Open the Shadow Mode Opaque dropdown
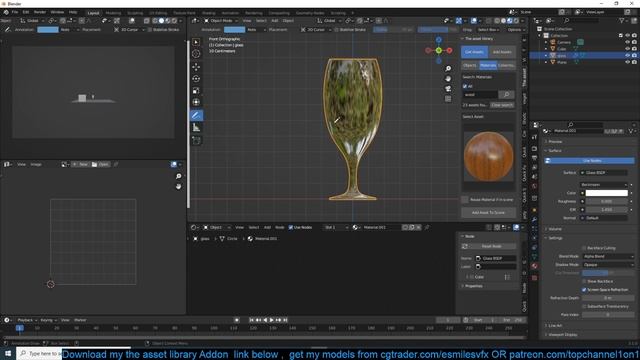 click(608, 264)
